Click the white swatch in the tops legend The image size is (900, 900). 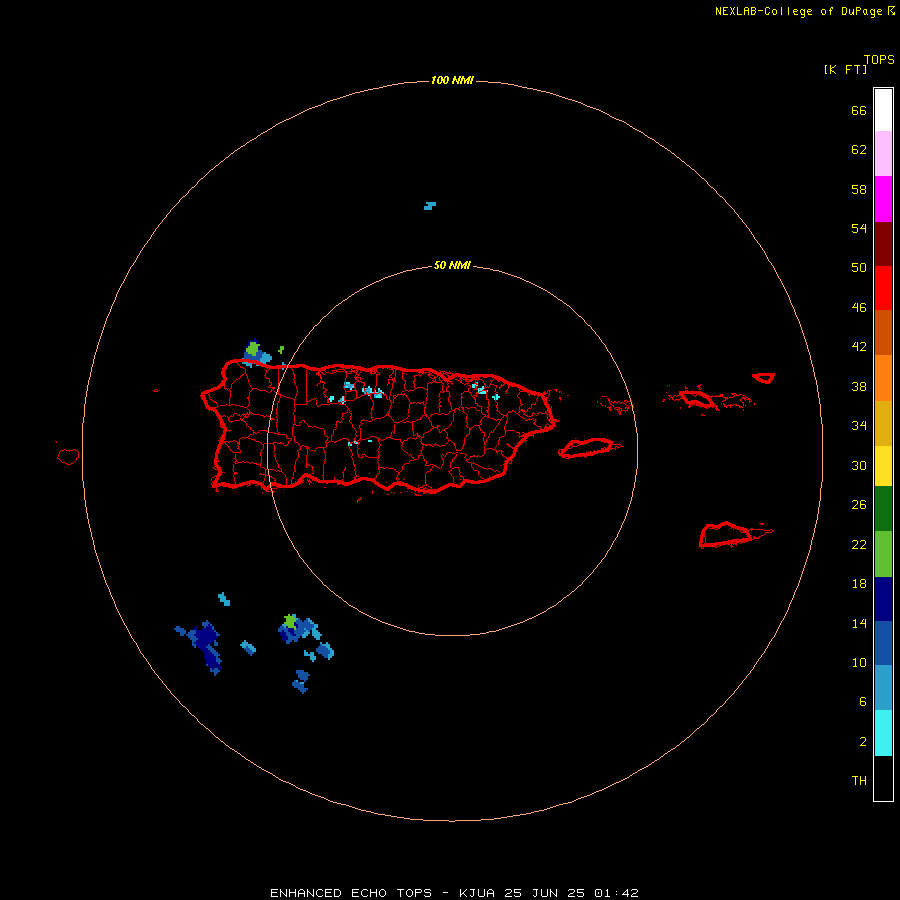(883, 110)
